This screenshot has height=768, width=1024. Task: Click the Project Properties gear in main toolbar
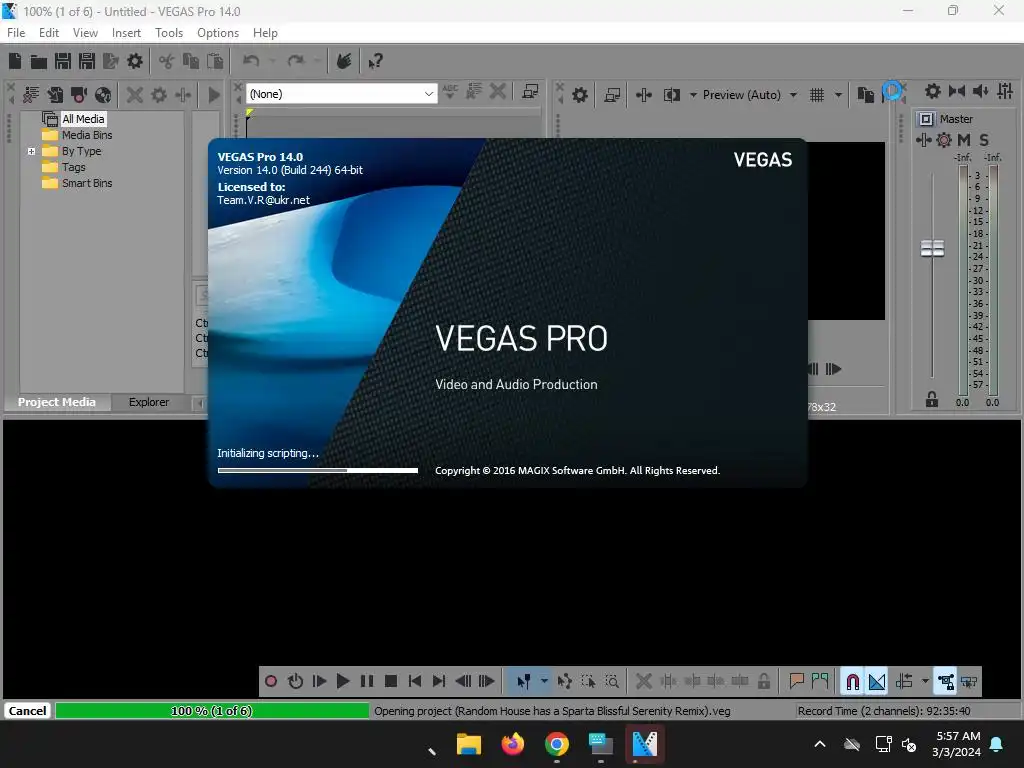click(135, 61)
